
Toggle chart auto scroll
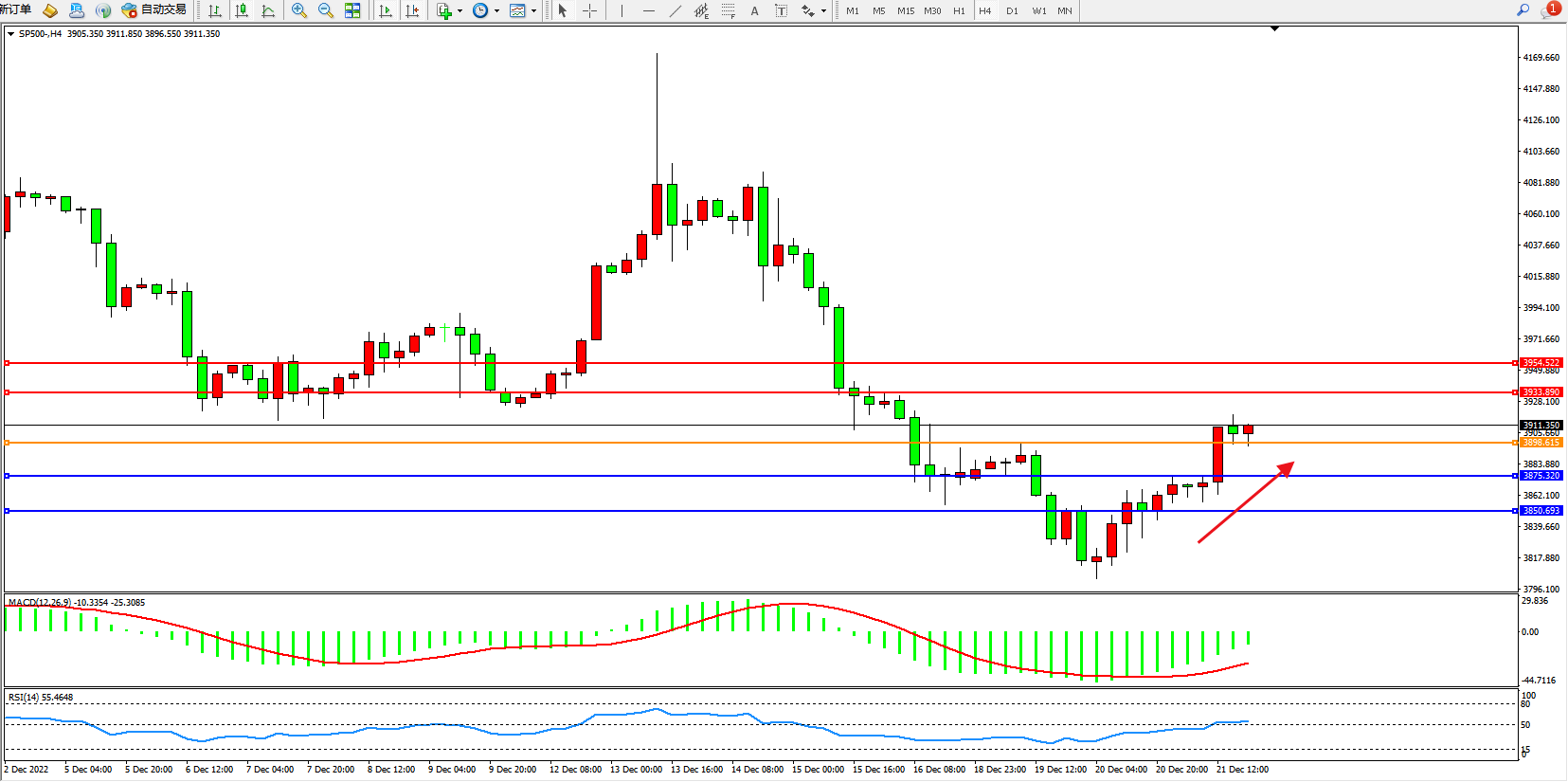coord(386,10)
